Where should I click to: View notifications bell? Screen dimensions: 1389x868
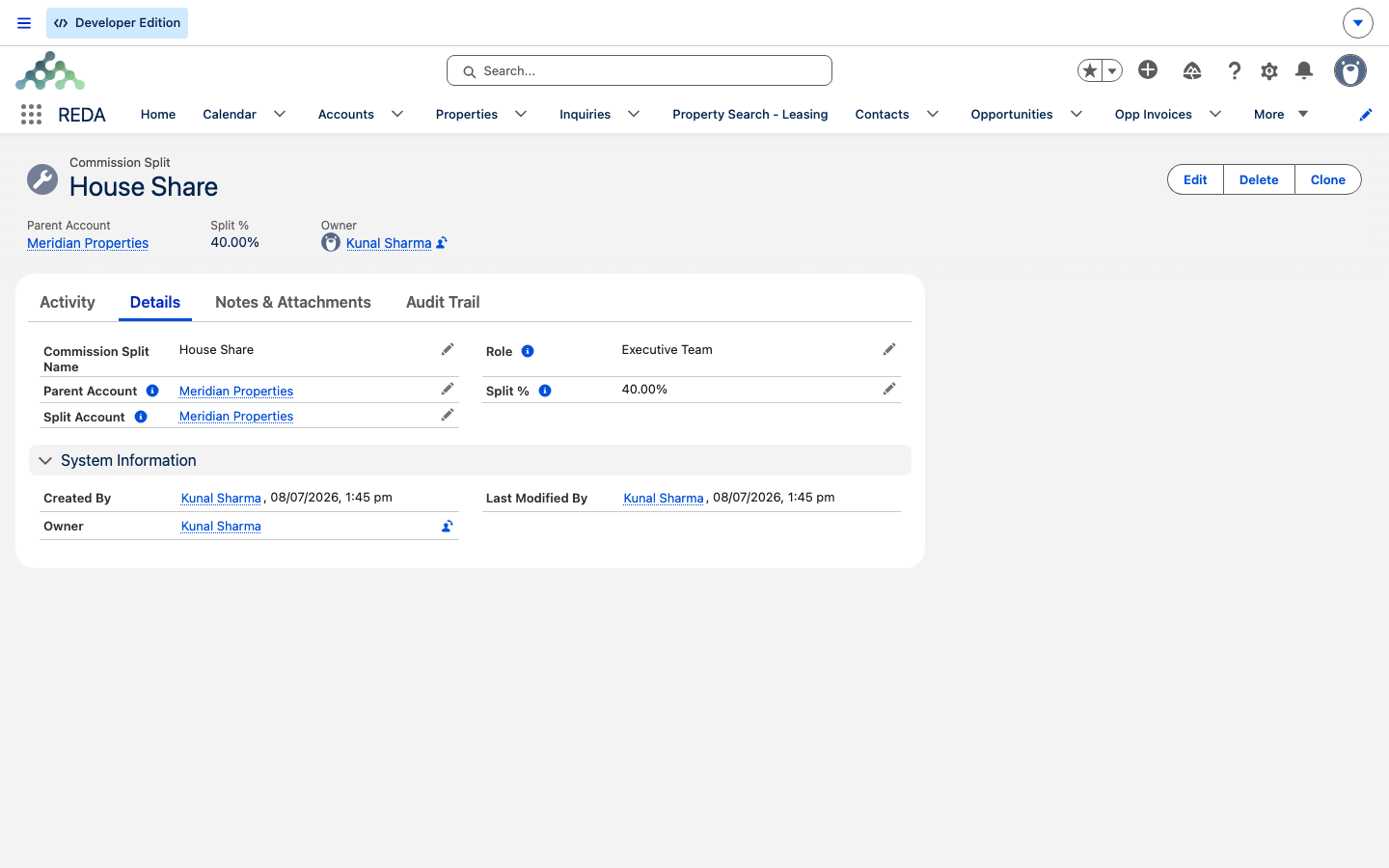(x=1304, y=70)
